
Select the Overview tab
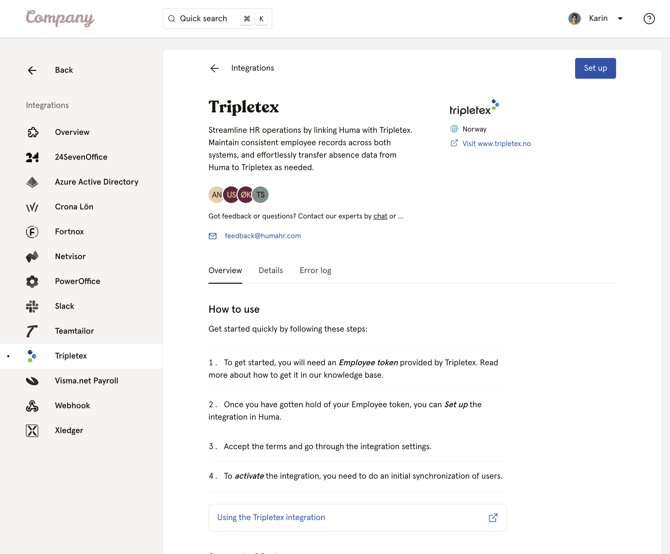[225, 270]
